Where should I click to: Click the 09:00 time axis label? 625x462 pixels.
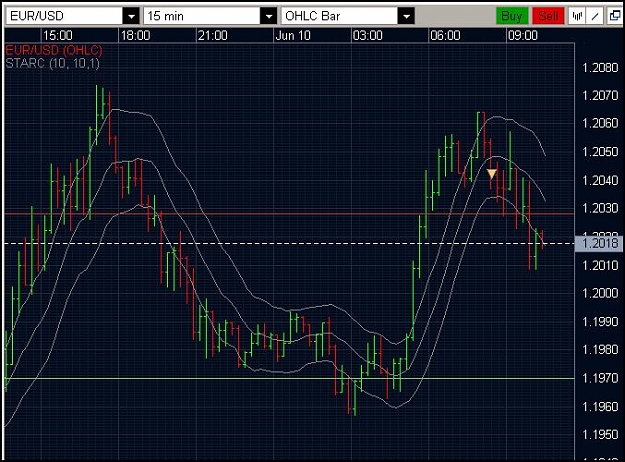523,35
